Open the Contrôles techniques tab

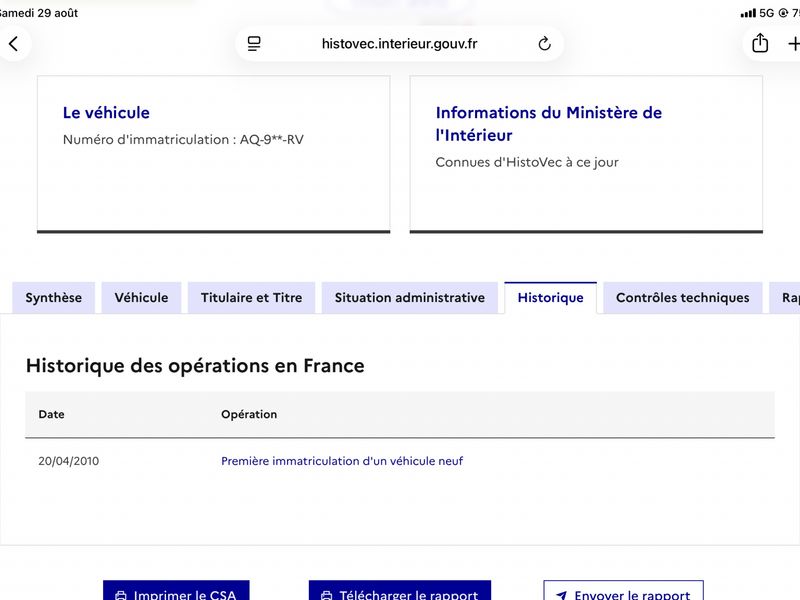(683, 297)
